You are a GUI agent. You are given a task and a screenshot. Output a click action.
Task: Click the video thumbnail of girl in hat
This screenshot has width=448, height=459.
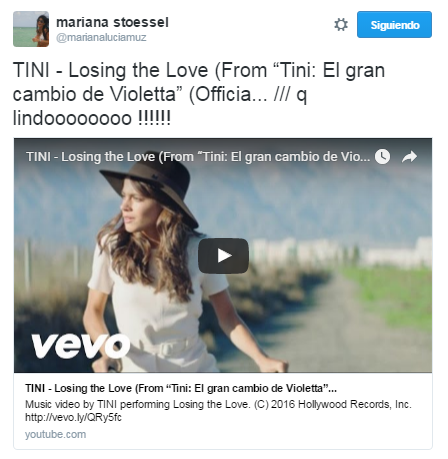pyautogui.click(x=223, y=255)
